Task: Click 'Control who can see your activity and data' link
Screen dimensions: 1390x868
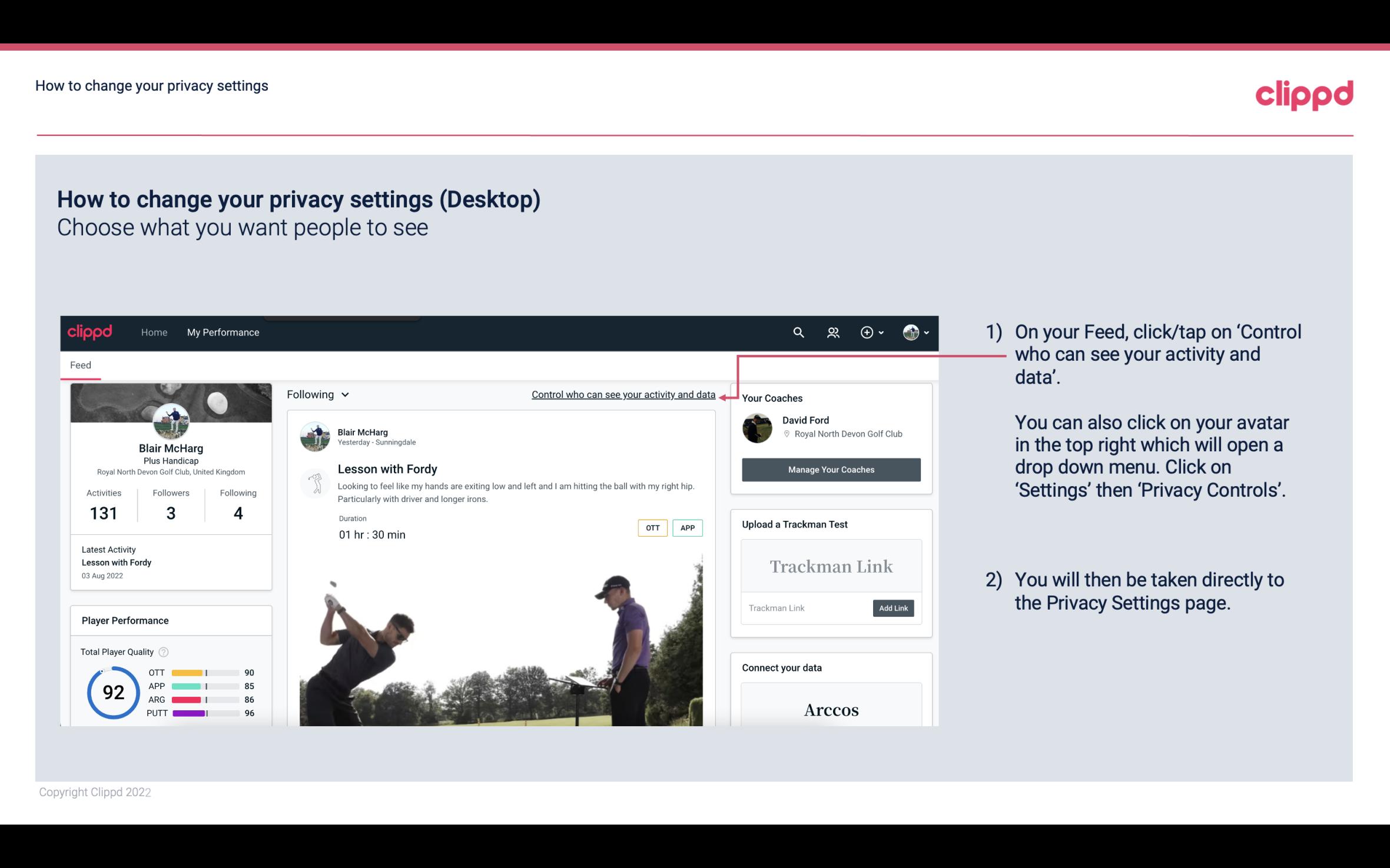Action: pyautogui.click(x=623, y=394)
